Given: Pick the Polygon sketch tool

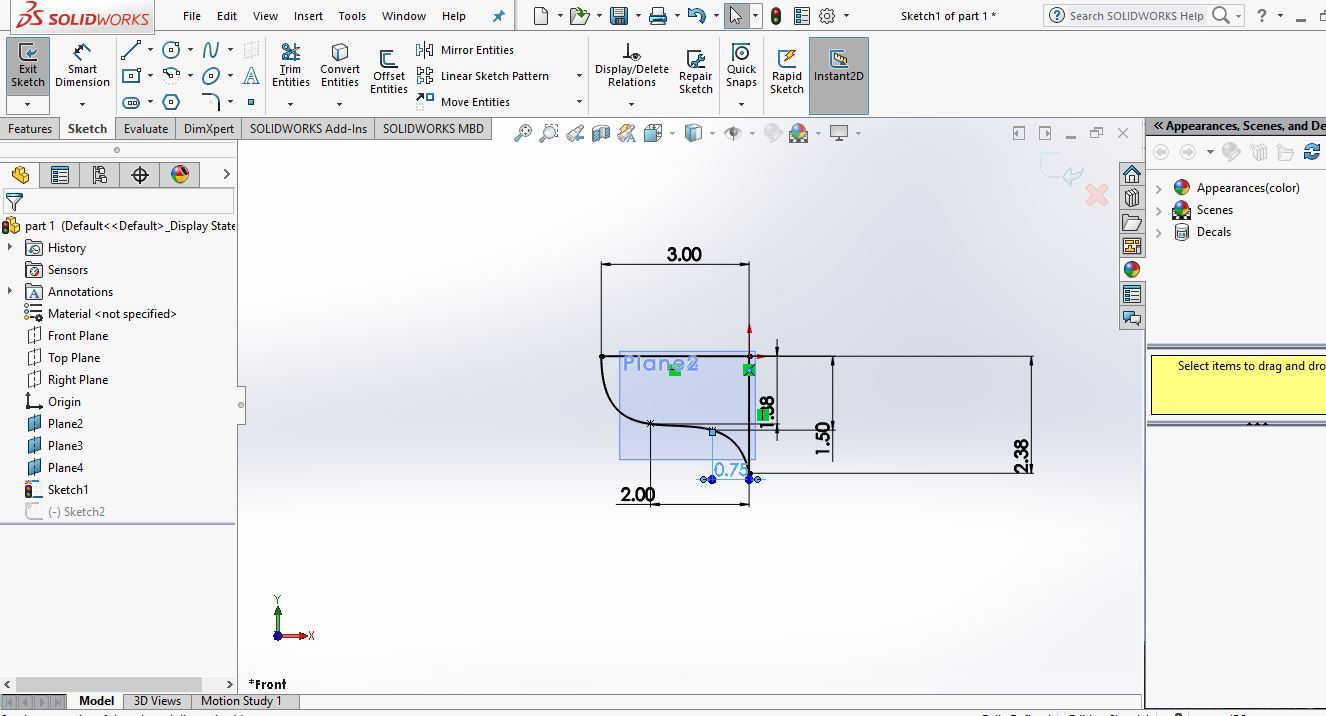Looking at the screenshot, I should click(x=172, y=102).
